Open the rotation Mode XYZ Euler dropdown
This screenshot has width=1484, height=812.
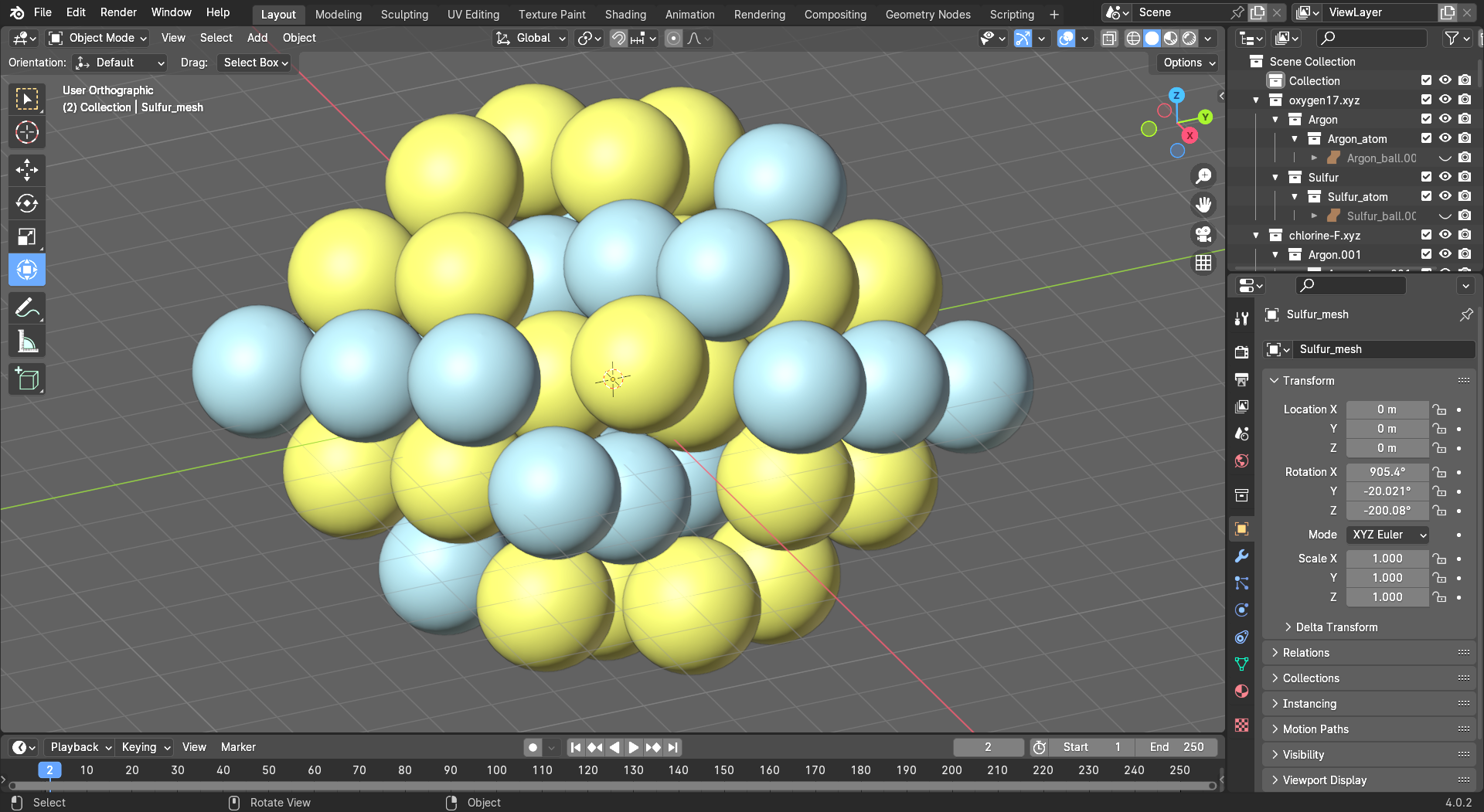click(1387, 535)
